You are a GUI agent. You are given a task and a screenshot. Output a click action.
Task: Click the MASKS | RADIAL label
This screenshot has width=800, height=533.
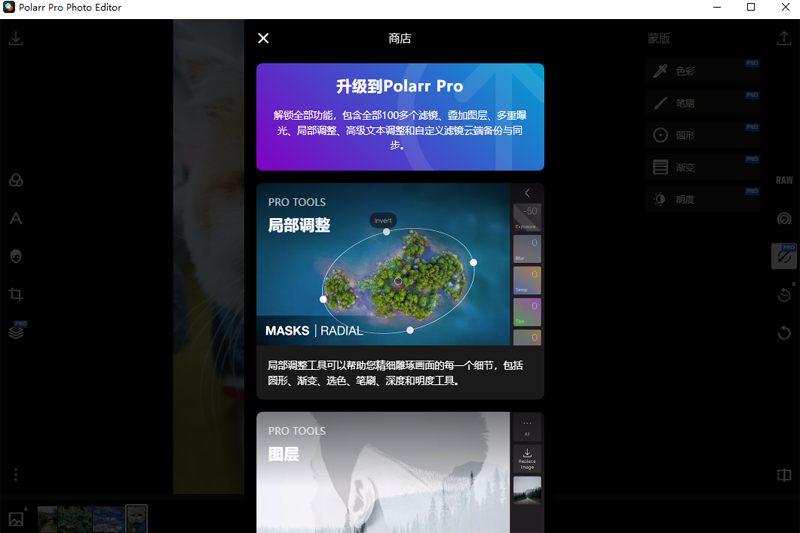coord(314,331)
